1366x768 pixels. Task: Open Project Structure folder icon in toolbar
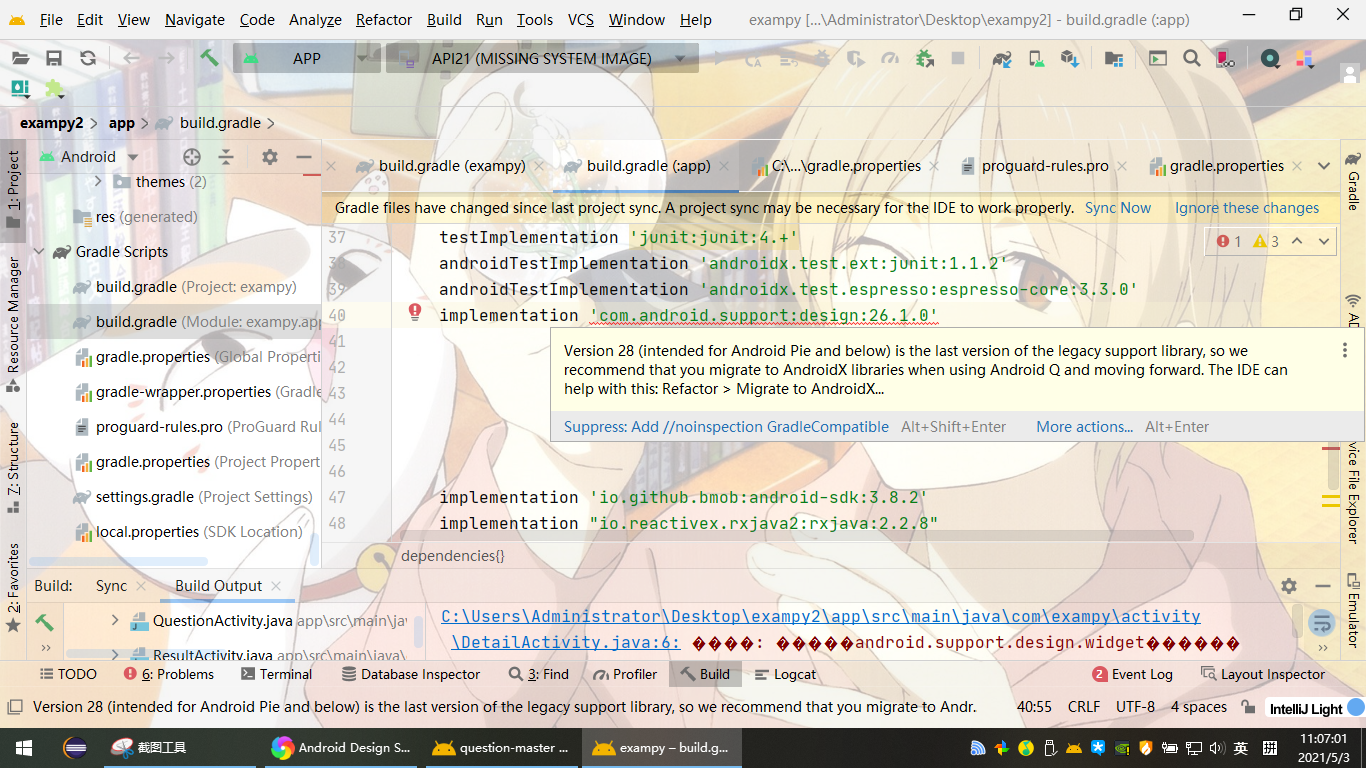click(1113, 59)
